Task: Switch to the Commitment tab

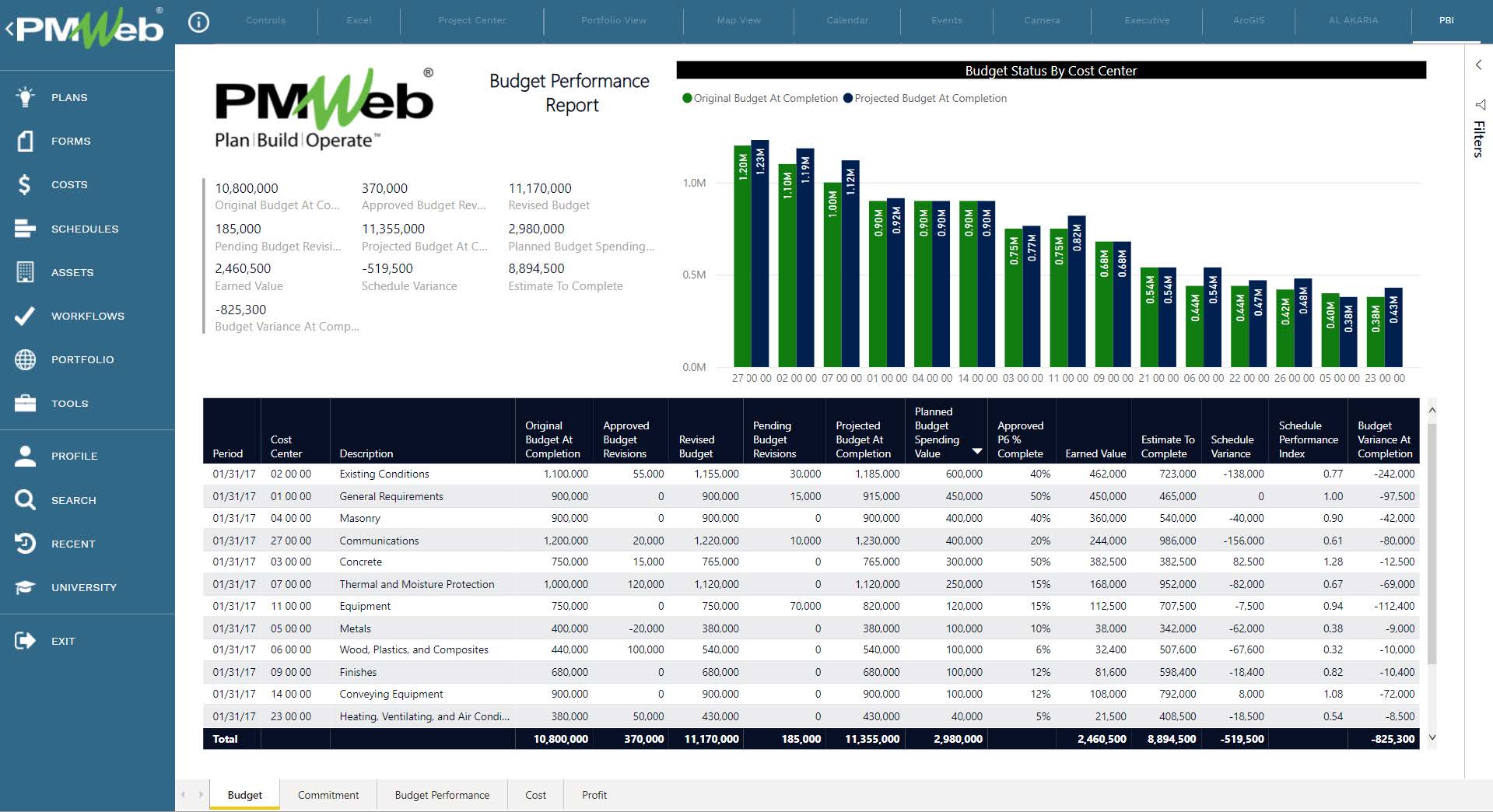Action: click(x=328, y=795)
